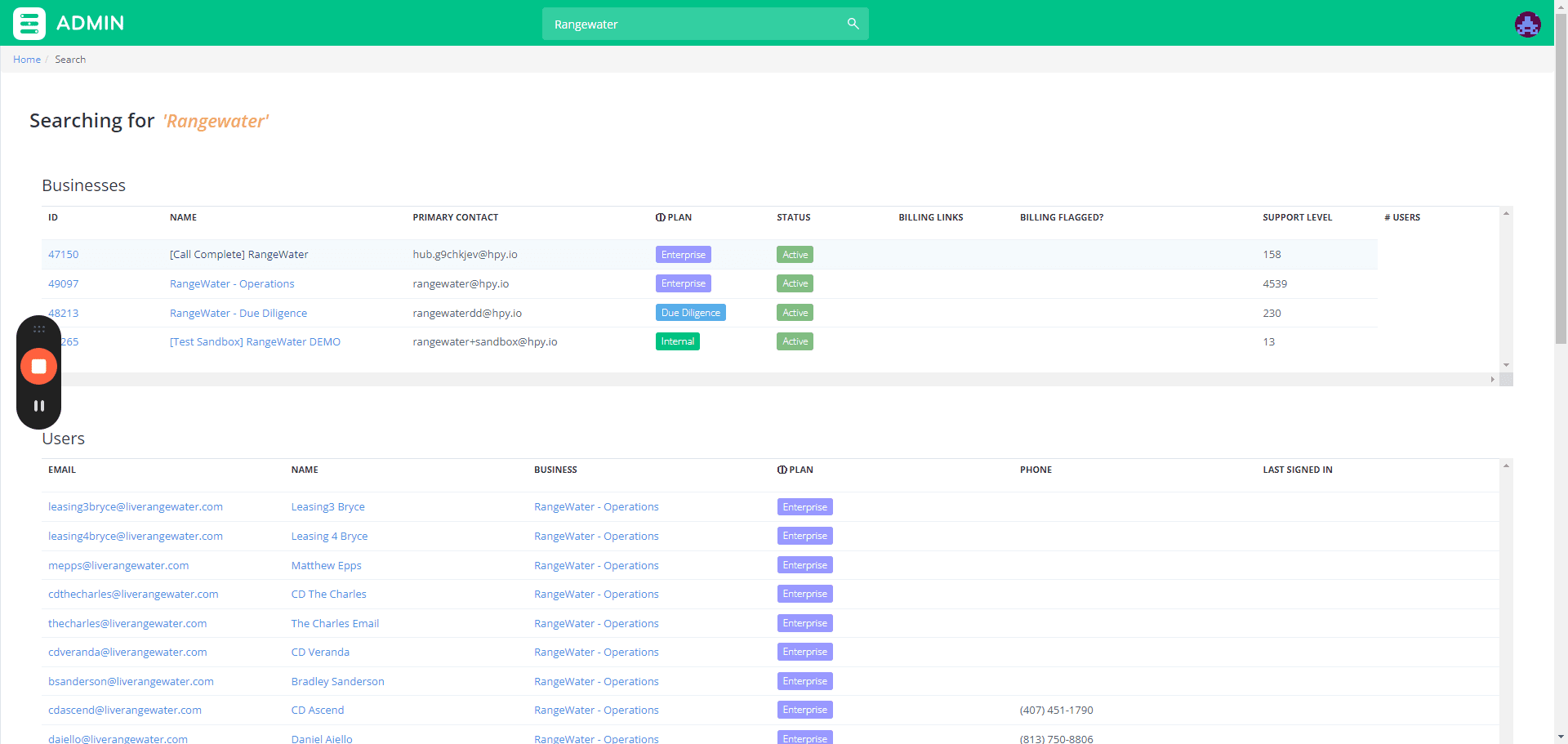1568x744 pixels.
Task: Open Leasing3 Bryce user name link
Action: (x=327, y=507)
